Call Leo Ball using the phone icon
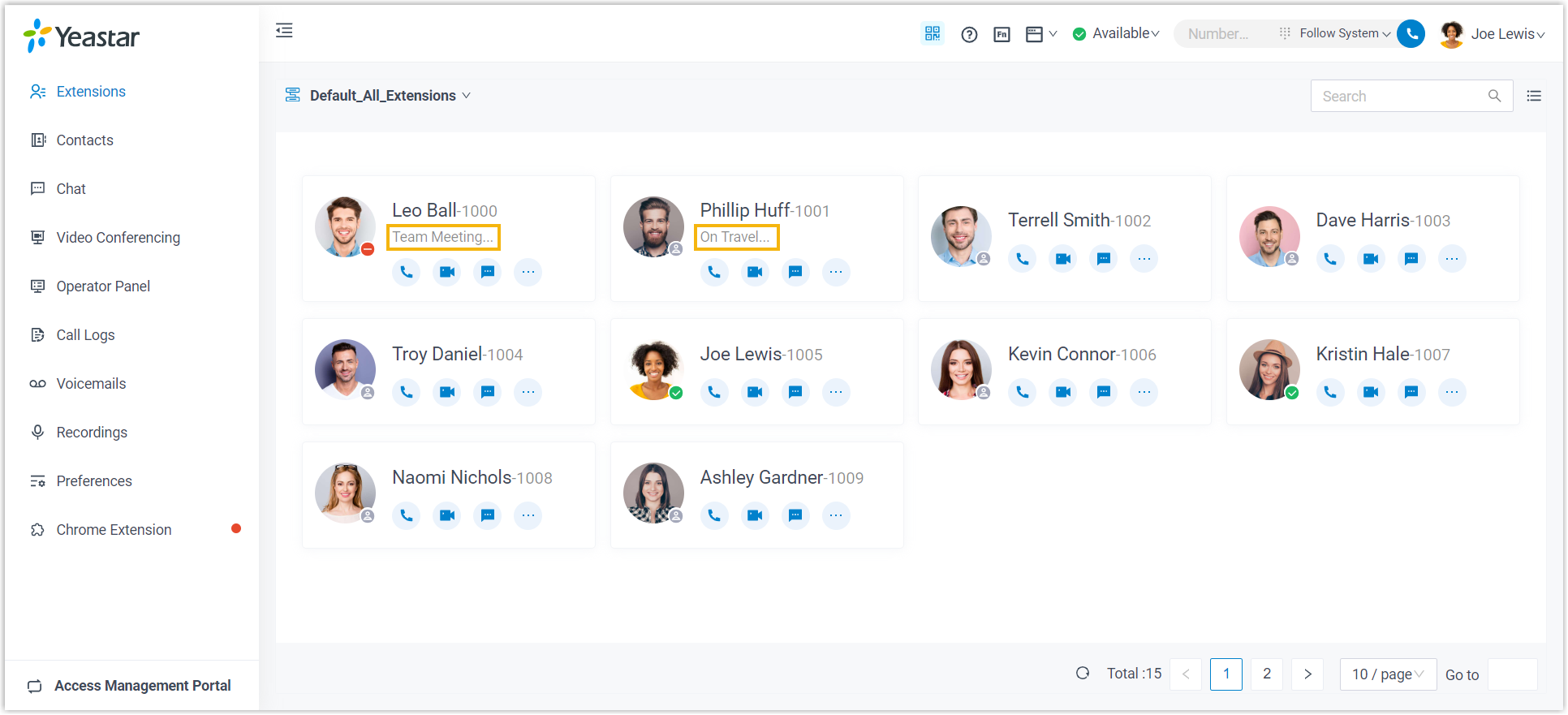The height and width of the screenshot is (715, 1568). (406, 272)
